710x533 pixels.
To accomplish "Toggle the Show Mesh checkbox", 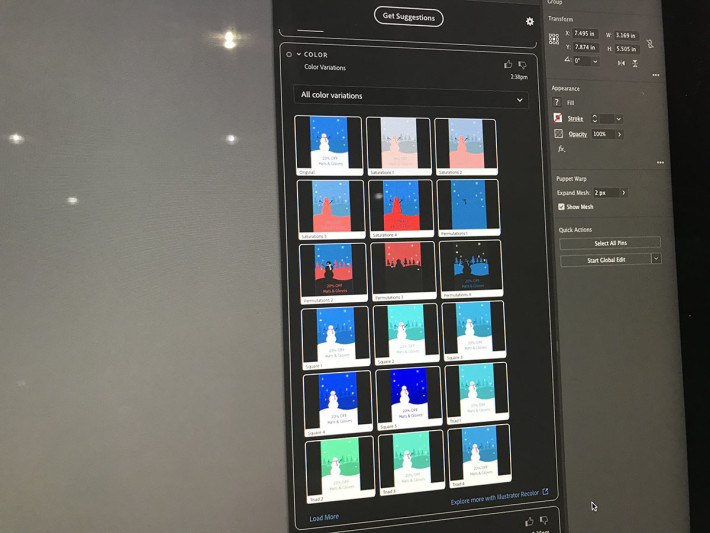I will click(561, 206).
